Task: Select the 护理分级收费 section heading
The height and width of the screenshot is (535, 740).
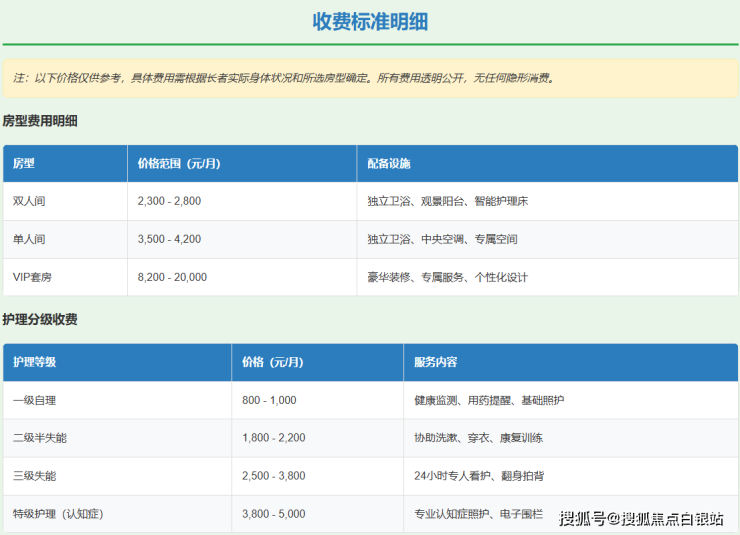Action: pyautogui.click(x=40, y=320)
